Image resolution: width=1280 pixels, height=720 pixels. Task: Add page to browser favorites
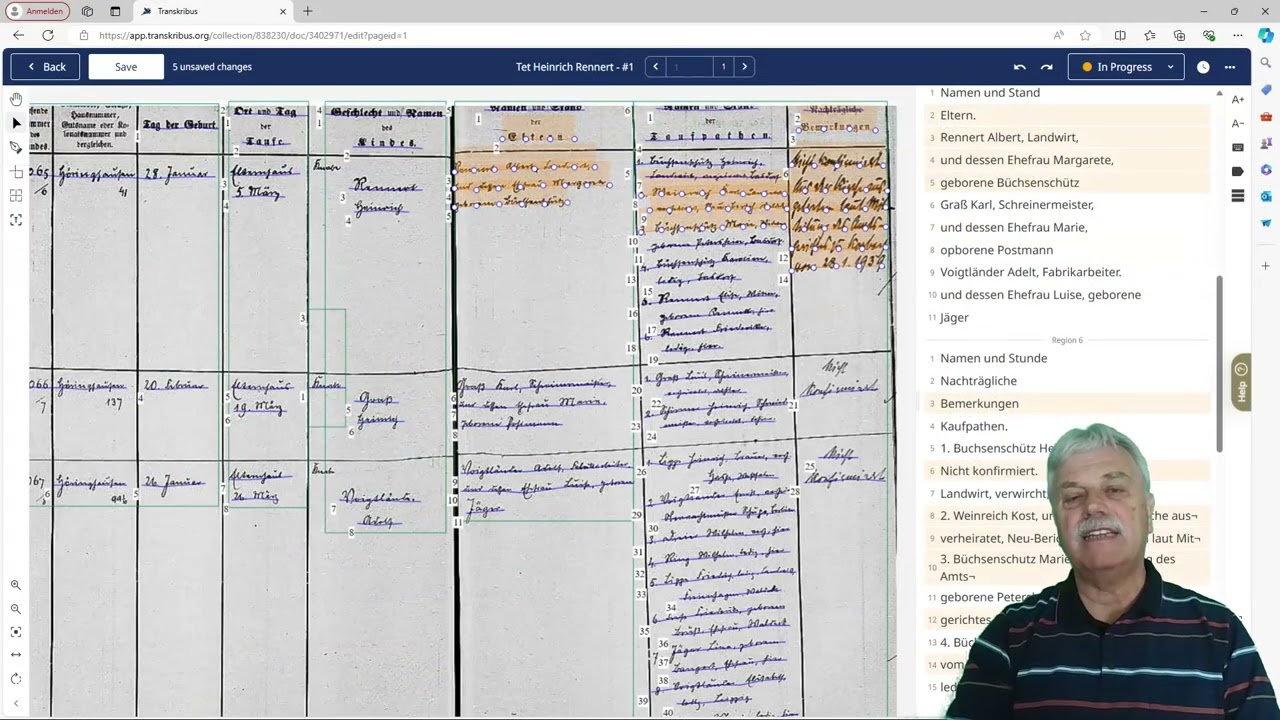pyautogui.click(x=1085, y=35)
